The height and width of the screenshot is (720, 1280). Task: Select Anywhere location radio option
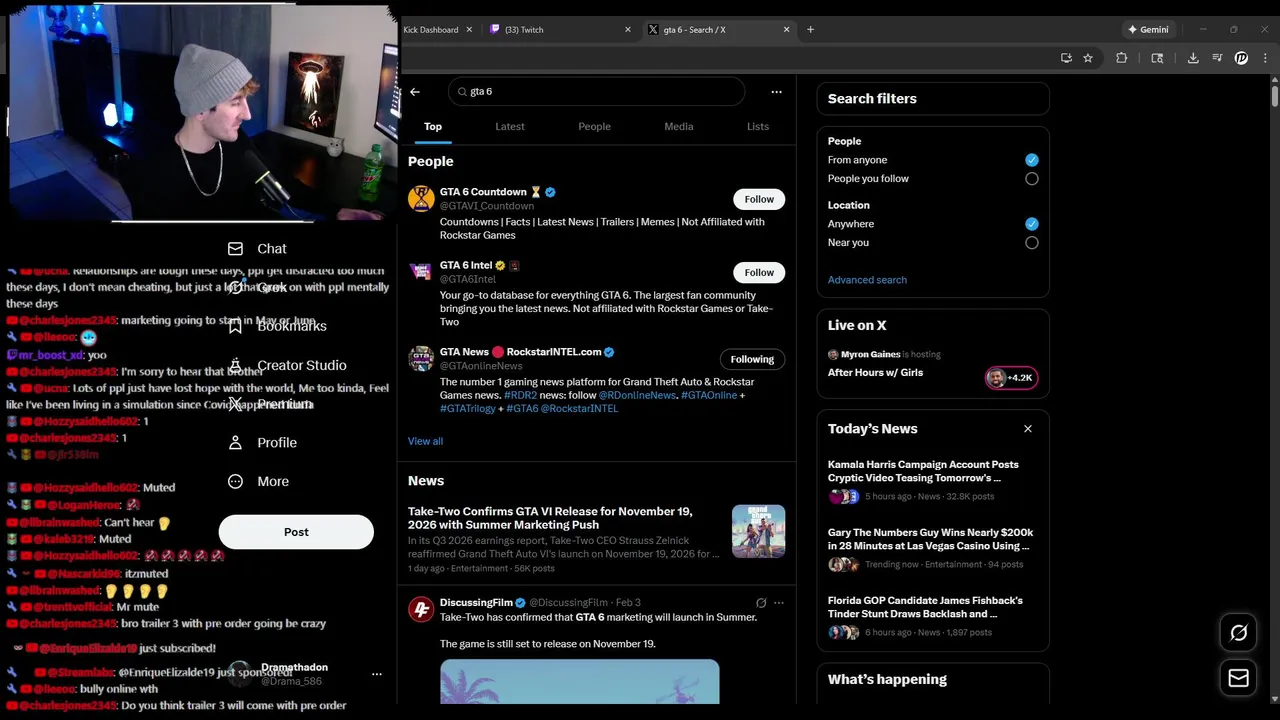coord(1031,224)
